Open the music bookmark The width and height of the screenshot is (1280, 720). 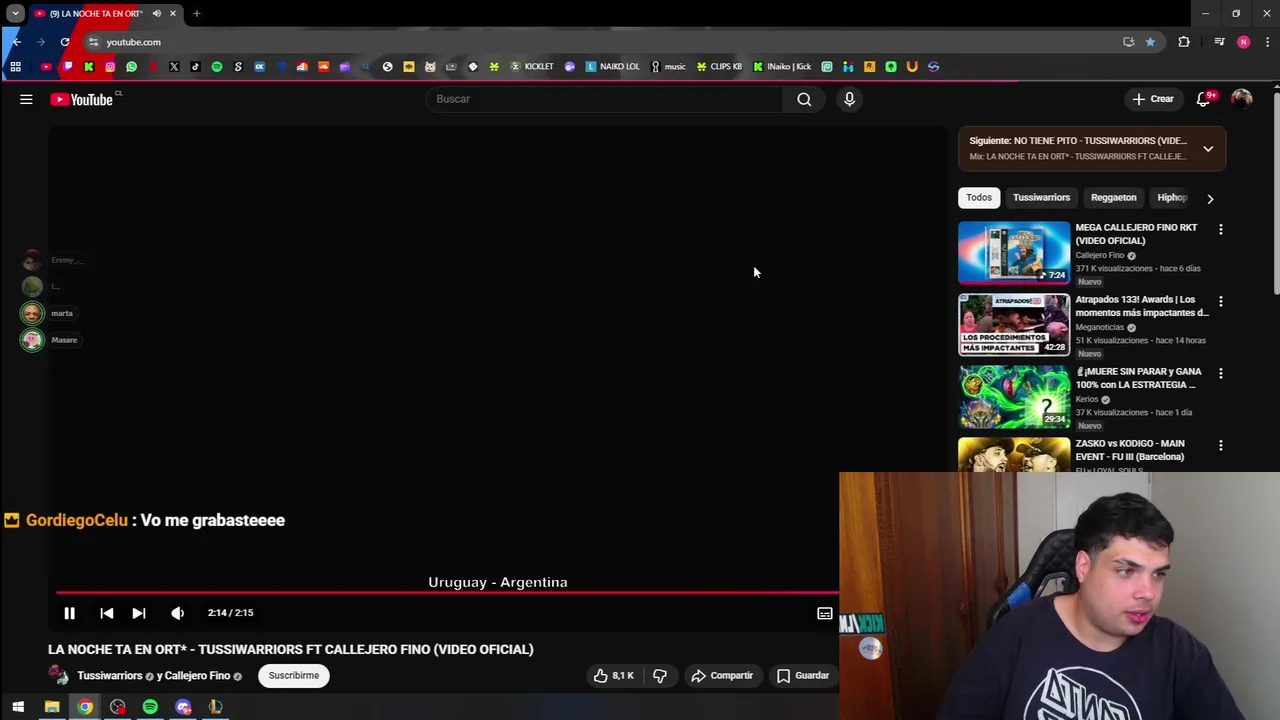[x=668, y=67]
